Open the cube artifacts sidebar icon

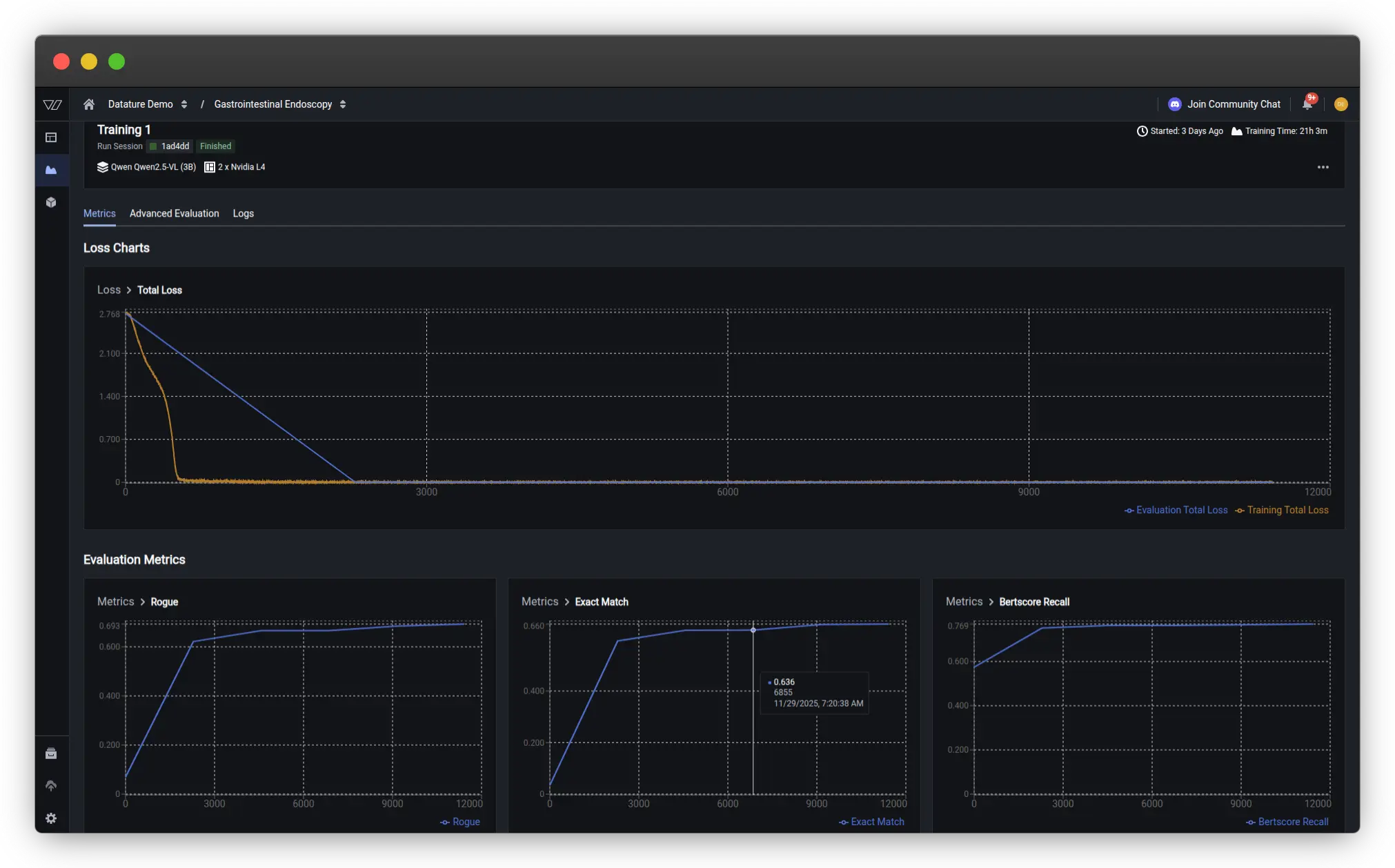51,202
